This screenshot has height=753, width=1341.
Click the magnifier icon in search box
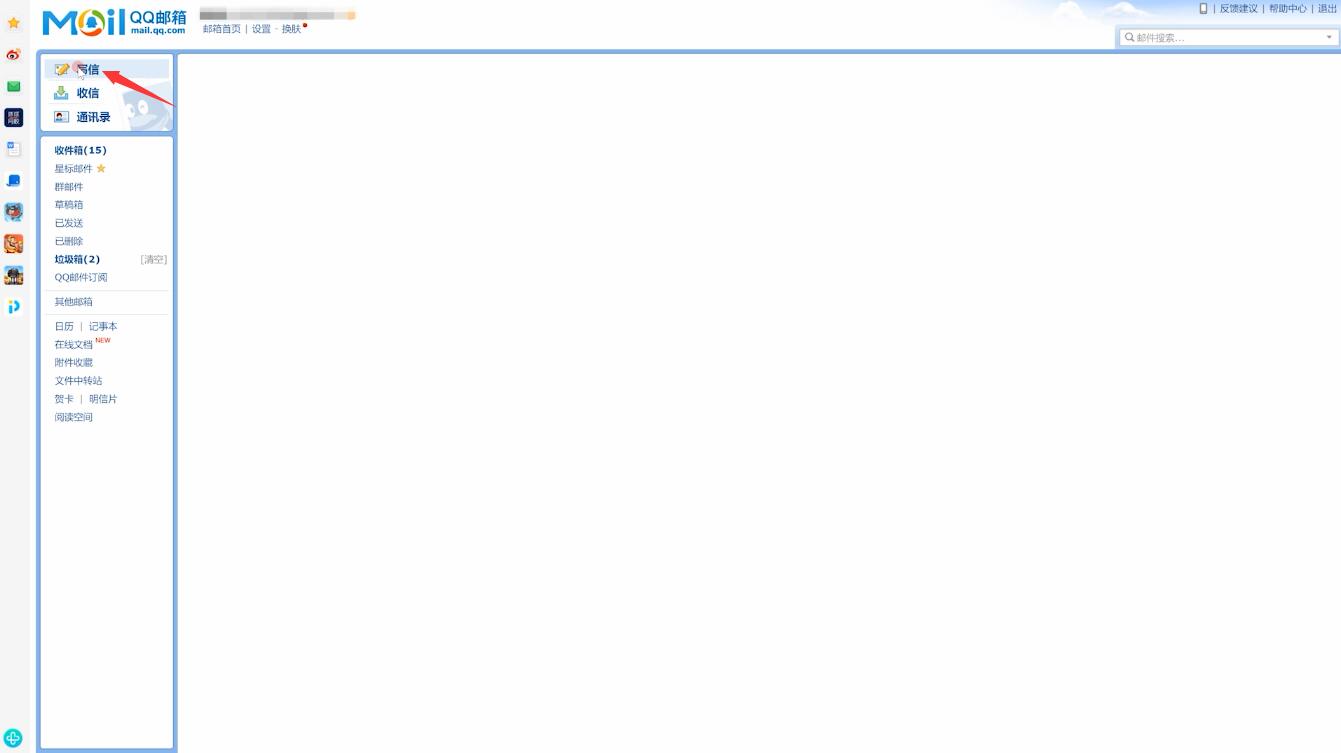1129,37
